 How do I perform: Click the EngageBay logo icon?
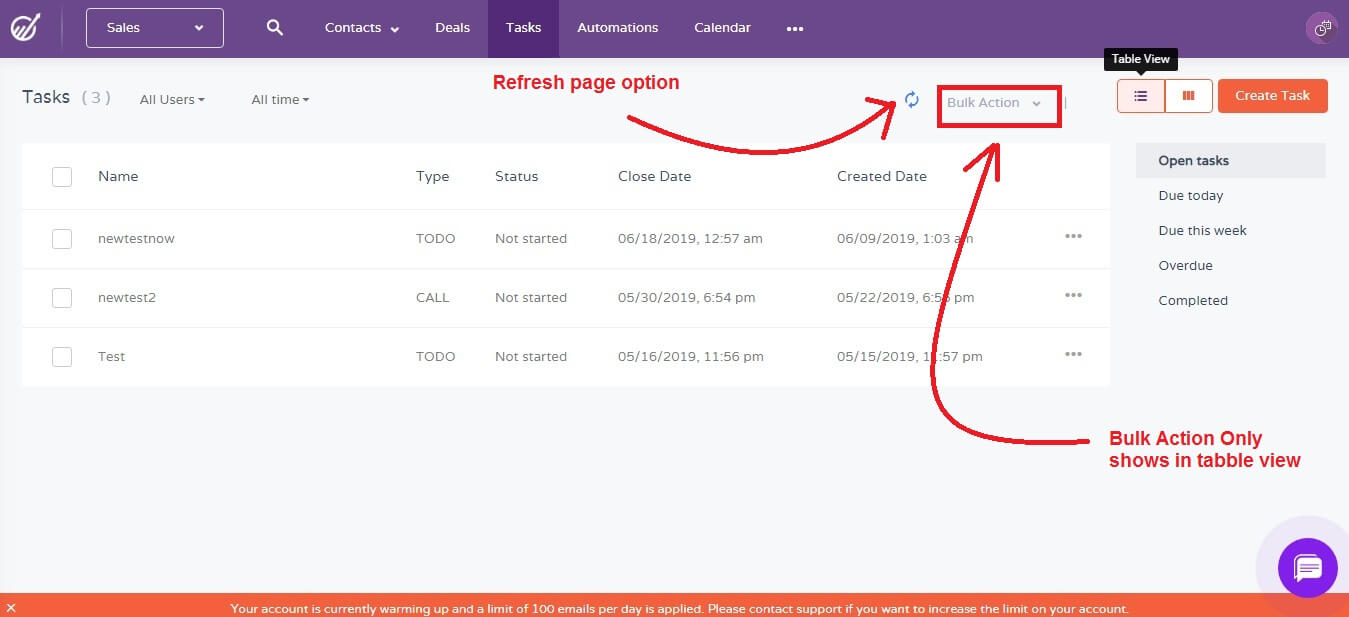tap(27, 27)
